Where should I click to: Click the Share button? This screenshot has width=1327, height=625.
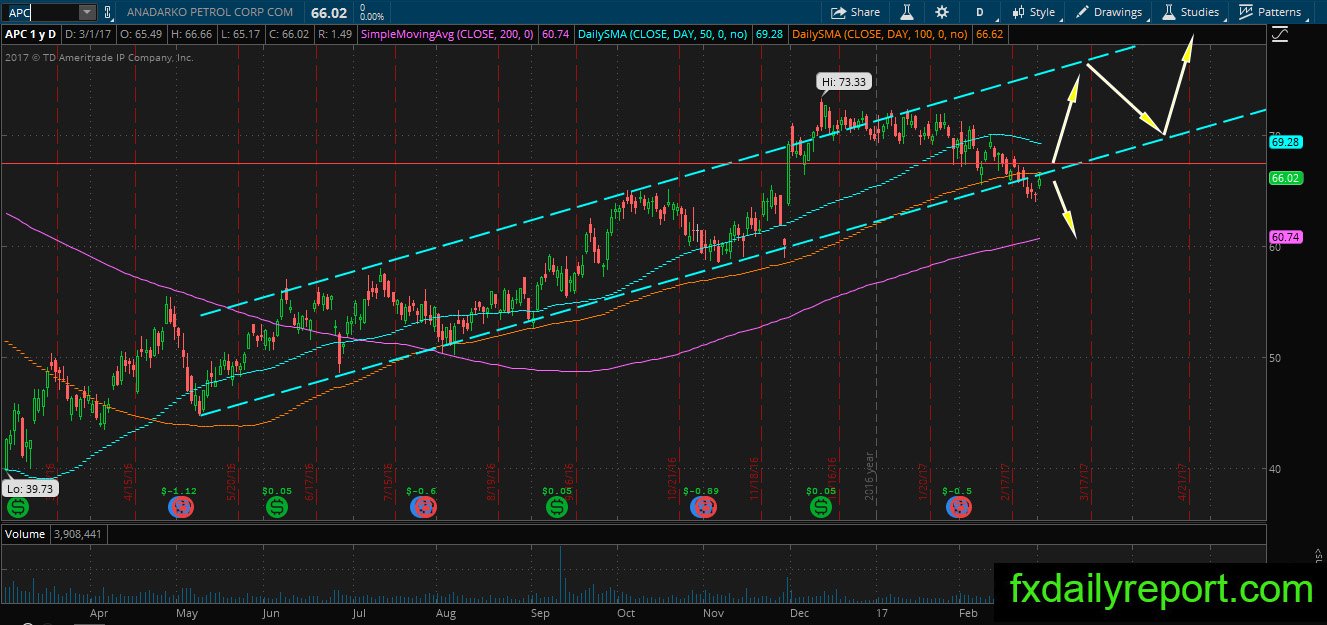[855, 12]
